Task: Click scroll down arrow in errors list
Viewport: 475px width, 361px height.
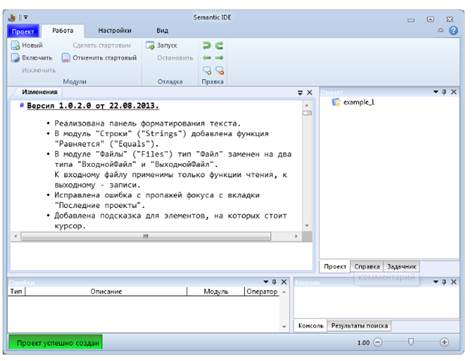Action: (x=284, y=327)
